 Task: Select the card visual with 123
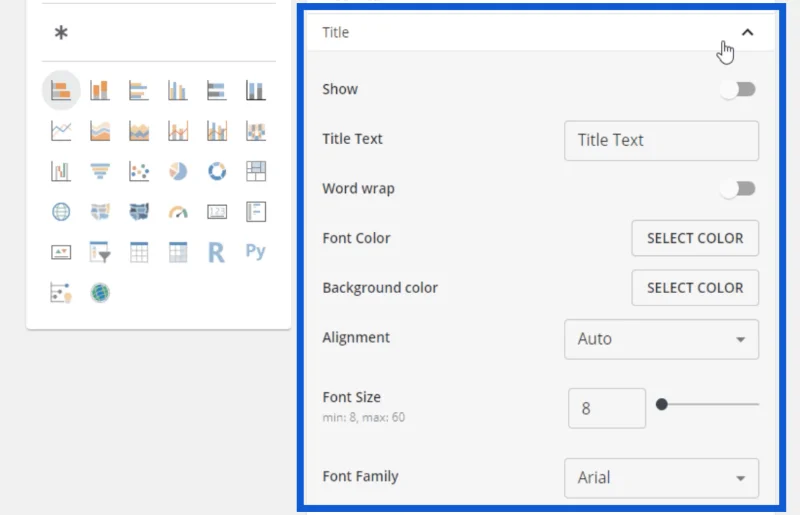click(x=217, y=211)
